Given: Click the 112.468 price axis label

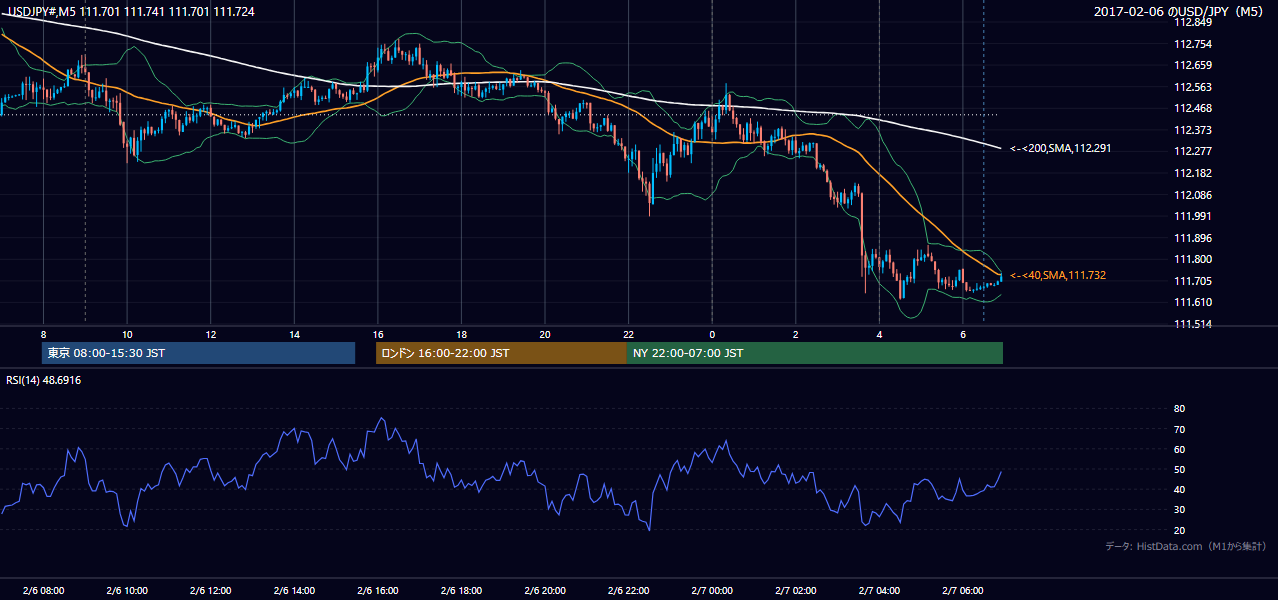Looking at the screenshot, I should (1191, 108).
